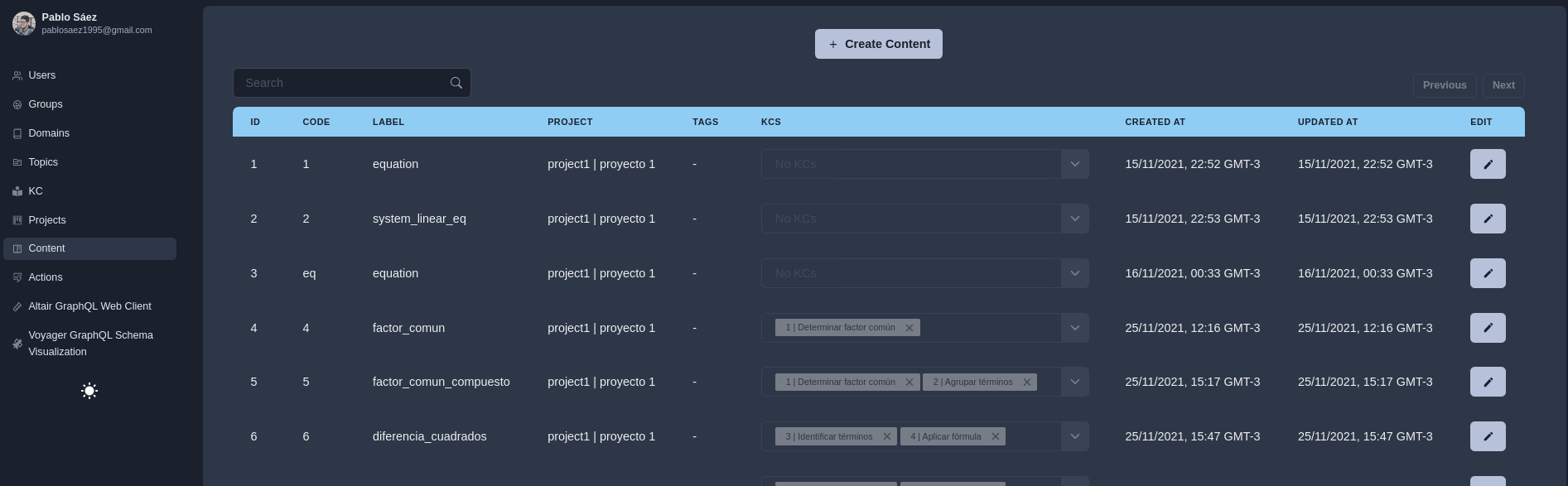Viewport: 1568px width, 486px height.
Task: Edit the system_linear_eq content entry
Action: [x=1487, y=219]
